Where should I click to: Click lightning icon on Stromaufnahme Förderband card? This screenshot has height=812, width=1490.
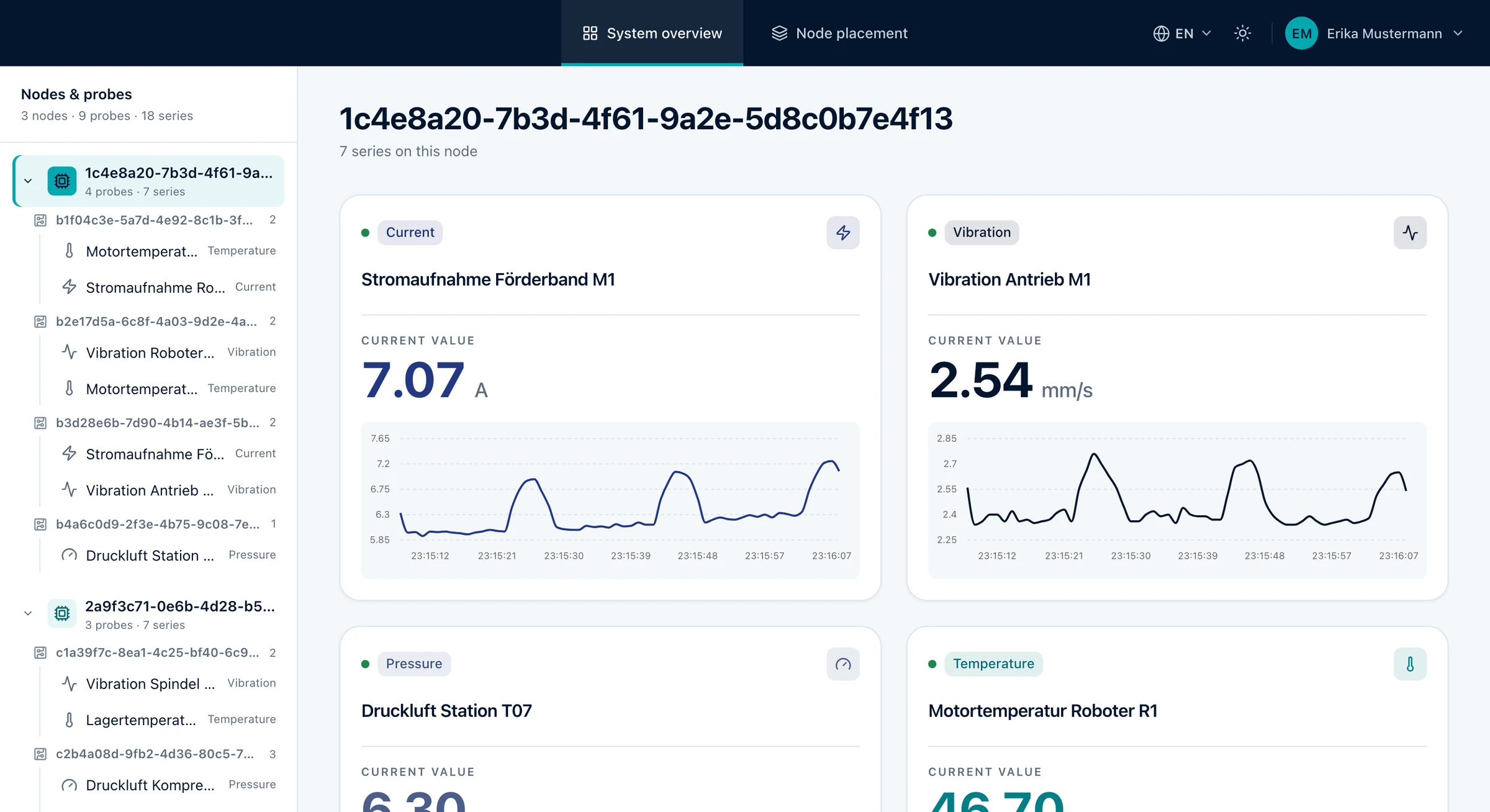(x=843, y=233)
